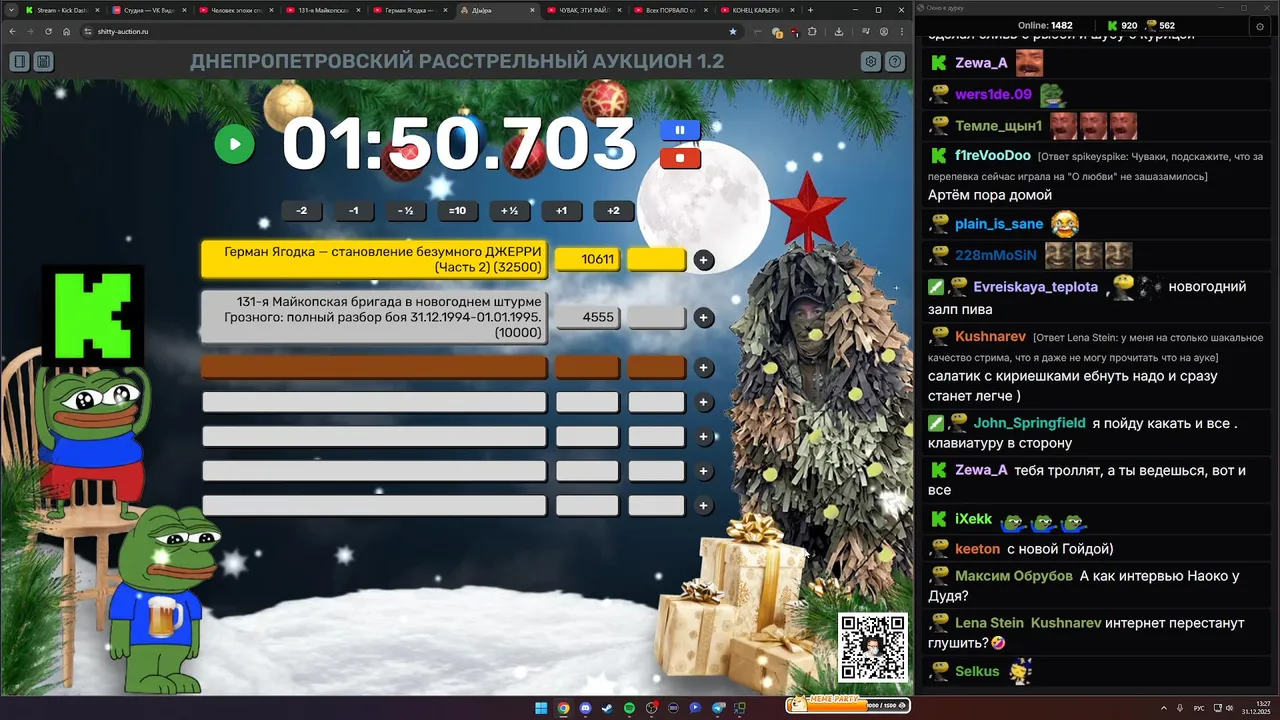Click the shitty-auction.ru address bar
The height and width of the screenshot is (720, 1280).
click(410, 31)
